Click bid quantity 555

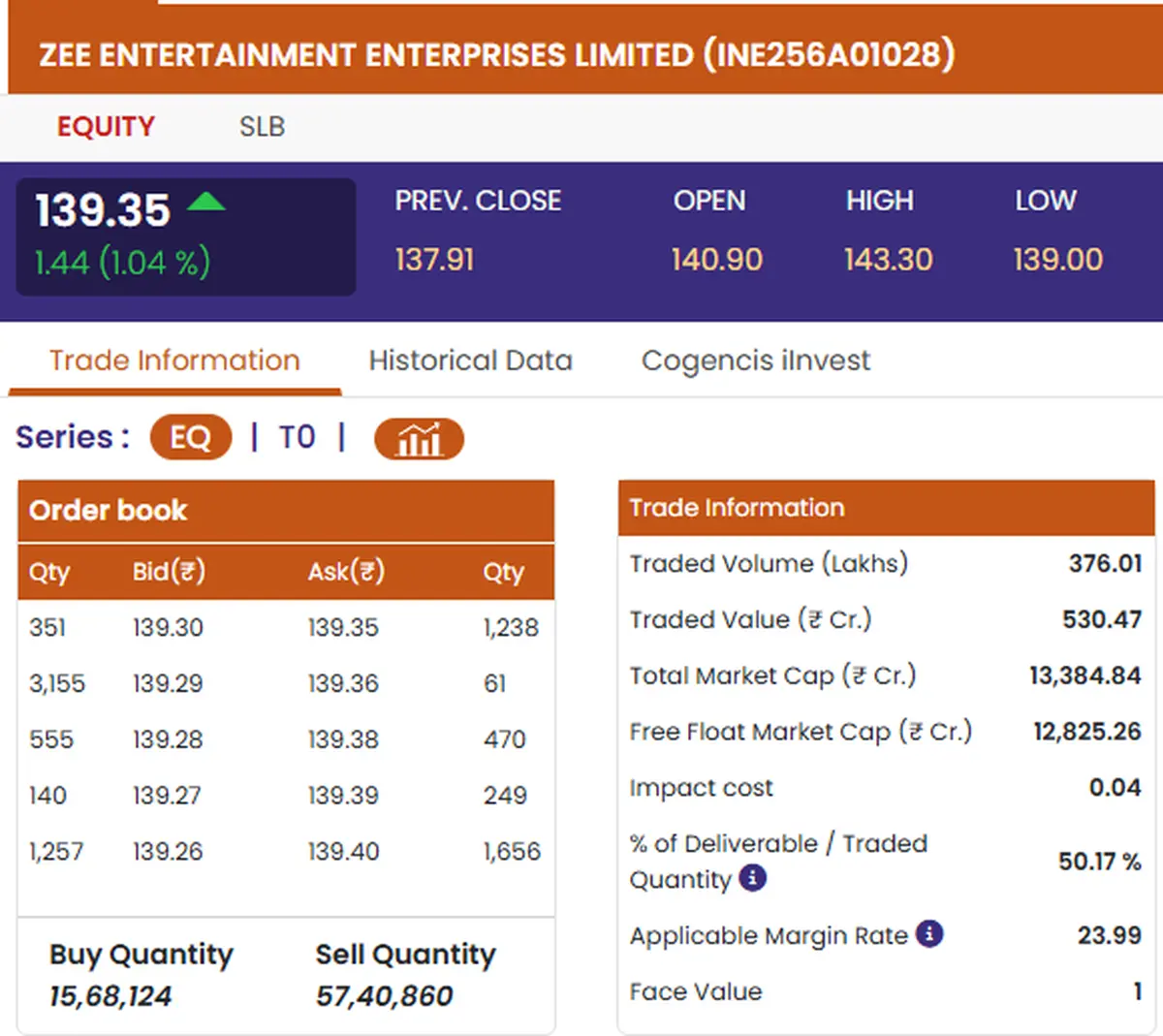click(51, 739)
